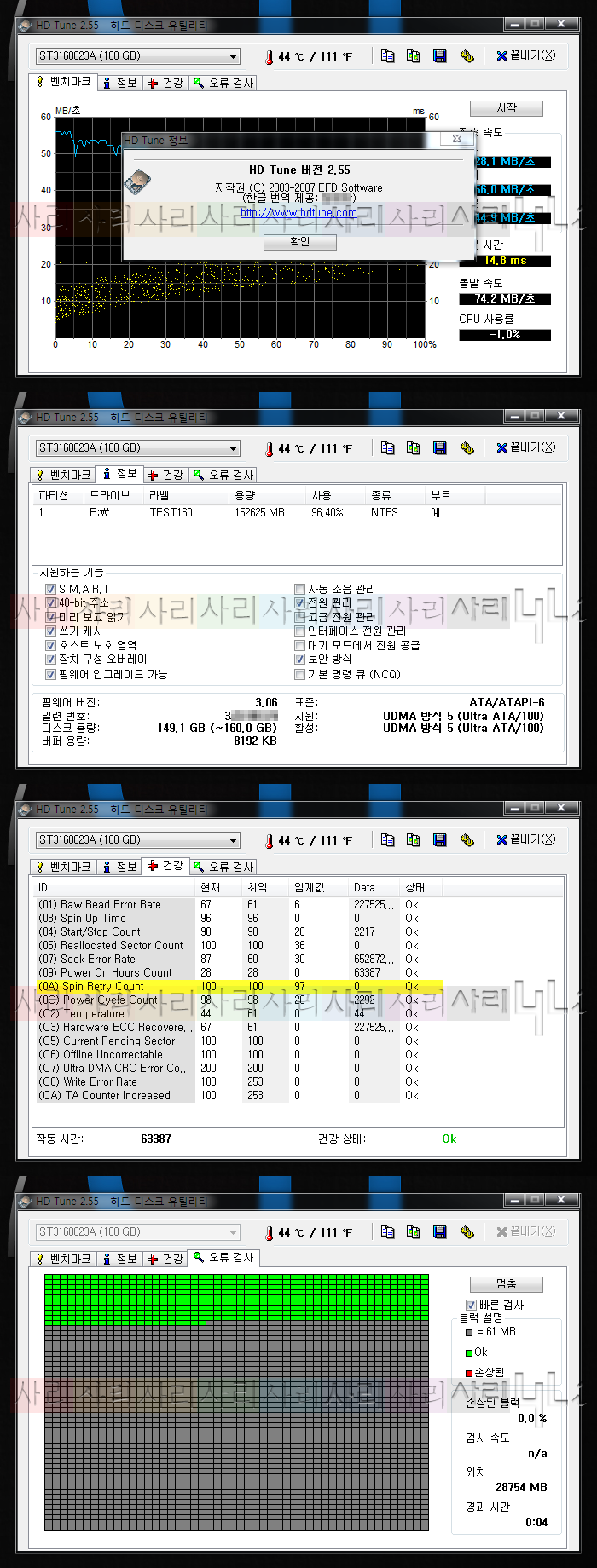This screenshot has height=1568, width=597.
Task: Copy text to clipboard icon in error scan window
Action: (387, 1232)
